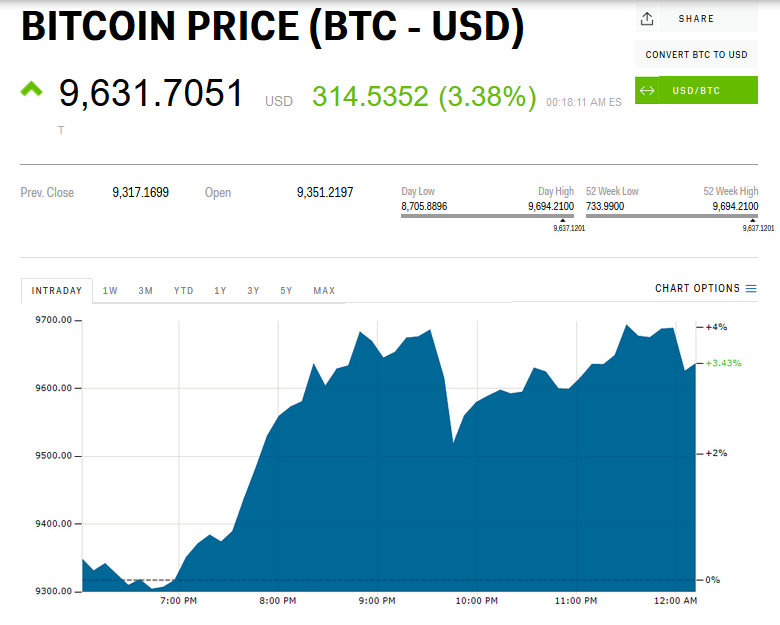Image resolution: width=780 pixels, height=625 pixels.
Task: Choose the 3Y chart tab
Action: click(x=253, y=291)
